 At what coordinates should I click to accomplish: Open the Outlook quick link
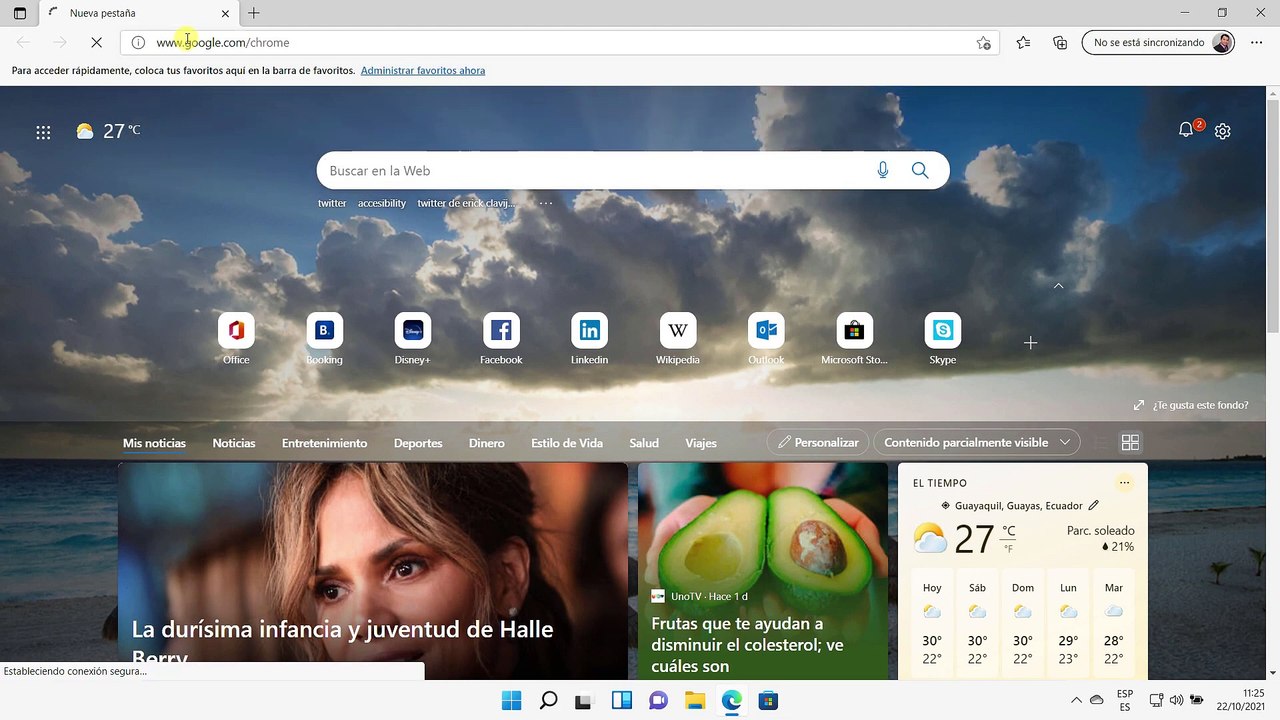pyautogui.click(x=766, y=339)
